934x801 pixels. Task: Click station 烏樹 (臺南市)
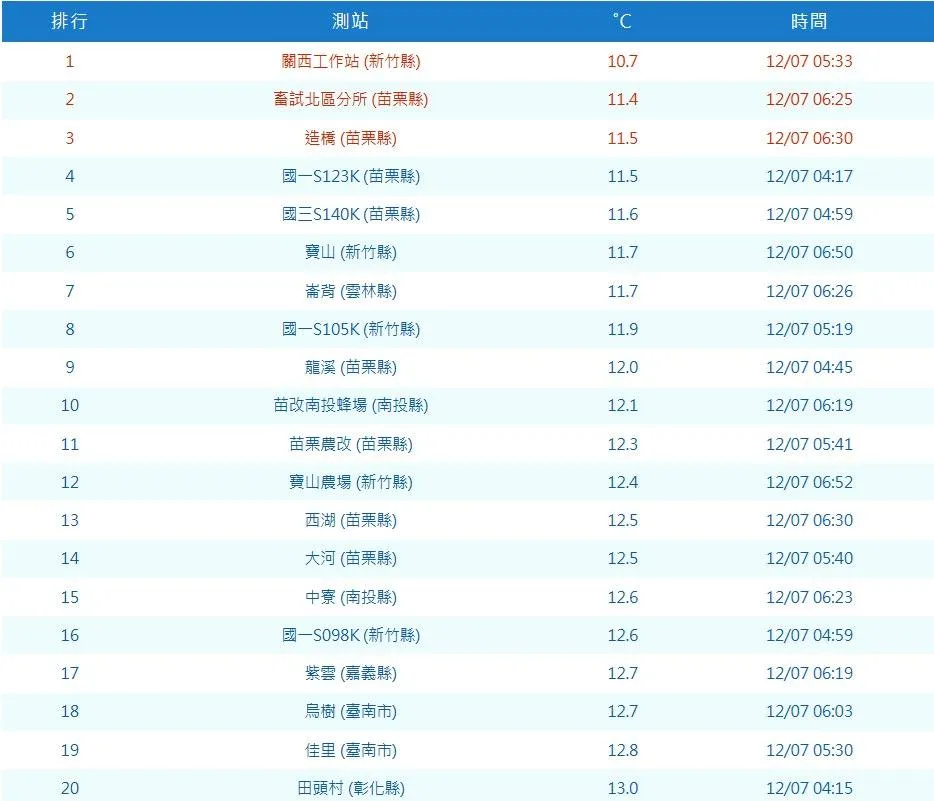pos(351,712)
